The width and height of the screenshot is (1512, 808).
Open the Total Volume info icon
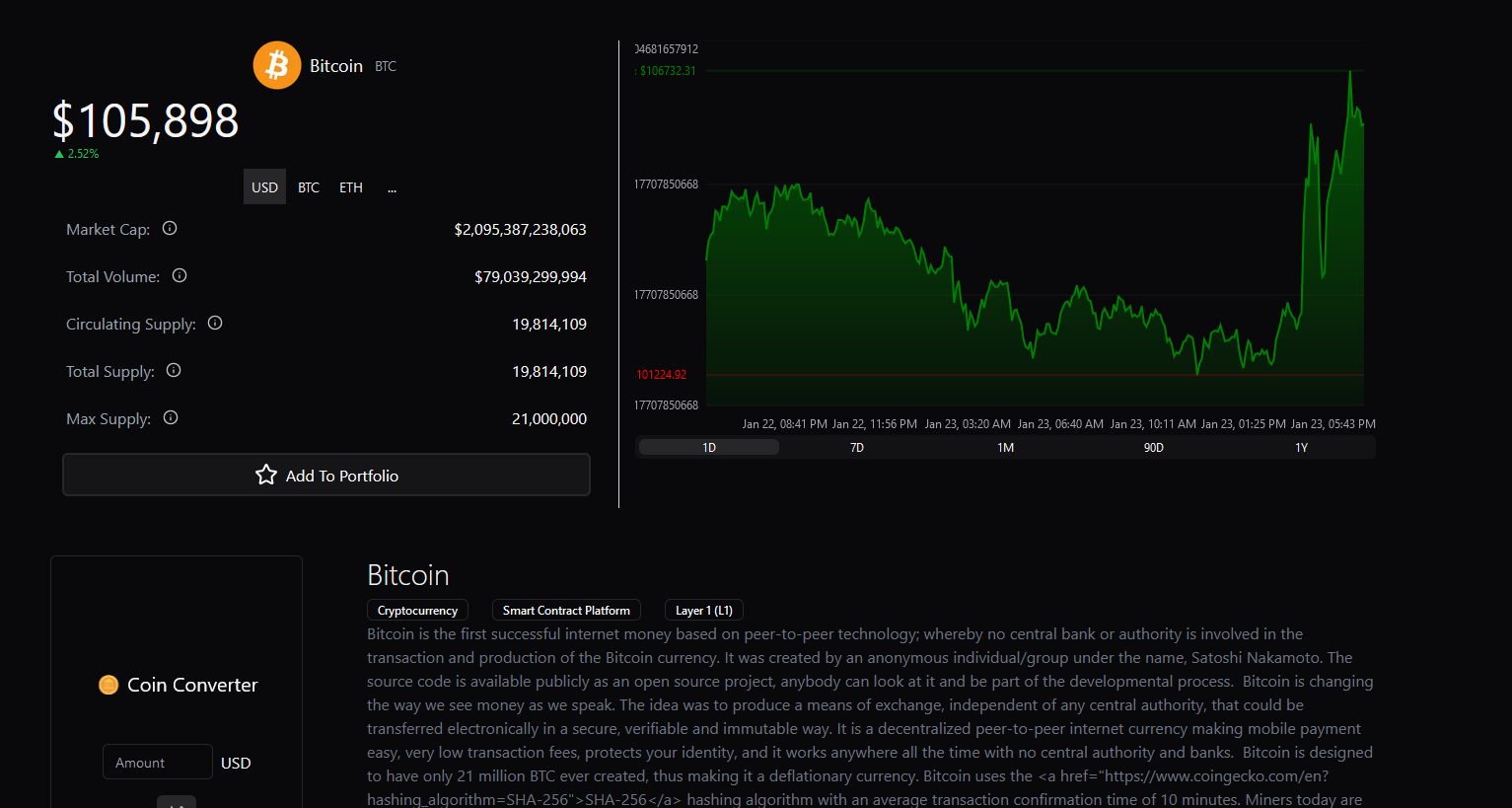click(180, 275)
